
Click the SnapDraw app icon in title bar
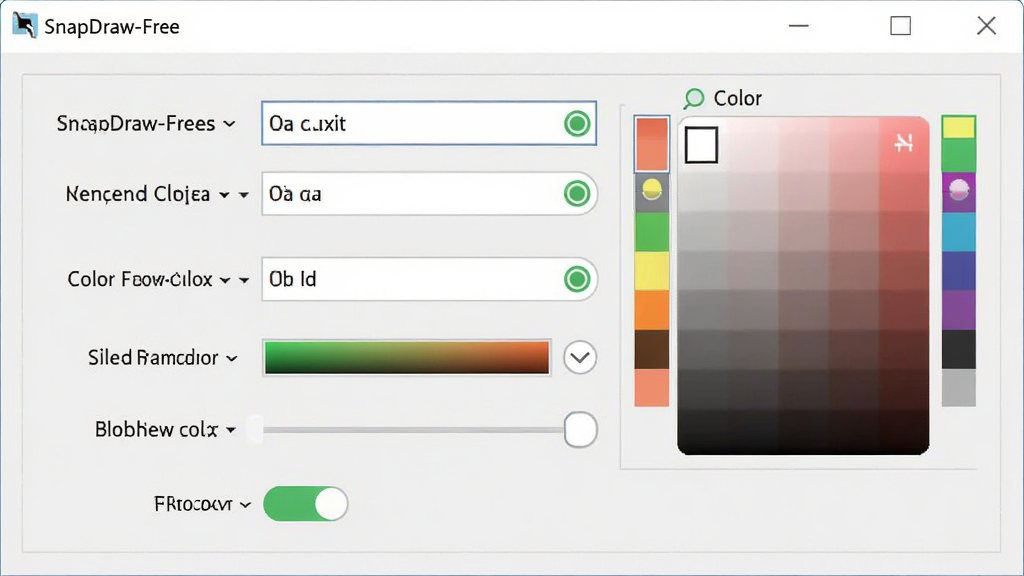(x=25, y=25)
